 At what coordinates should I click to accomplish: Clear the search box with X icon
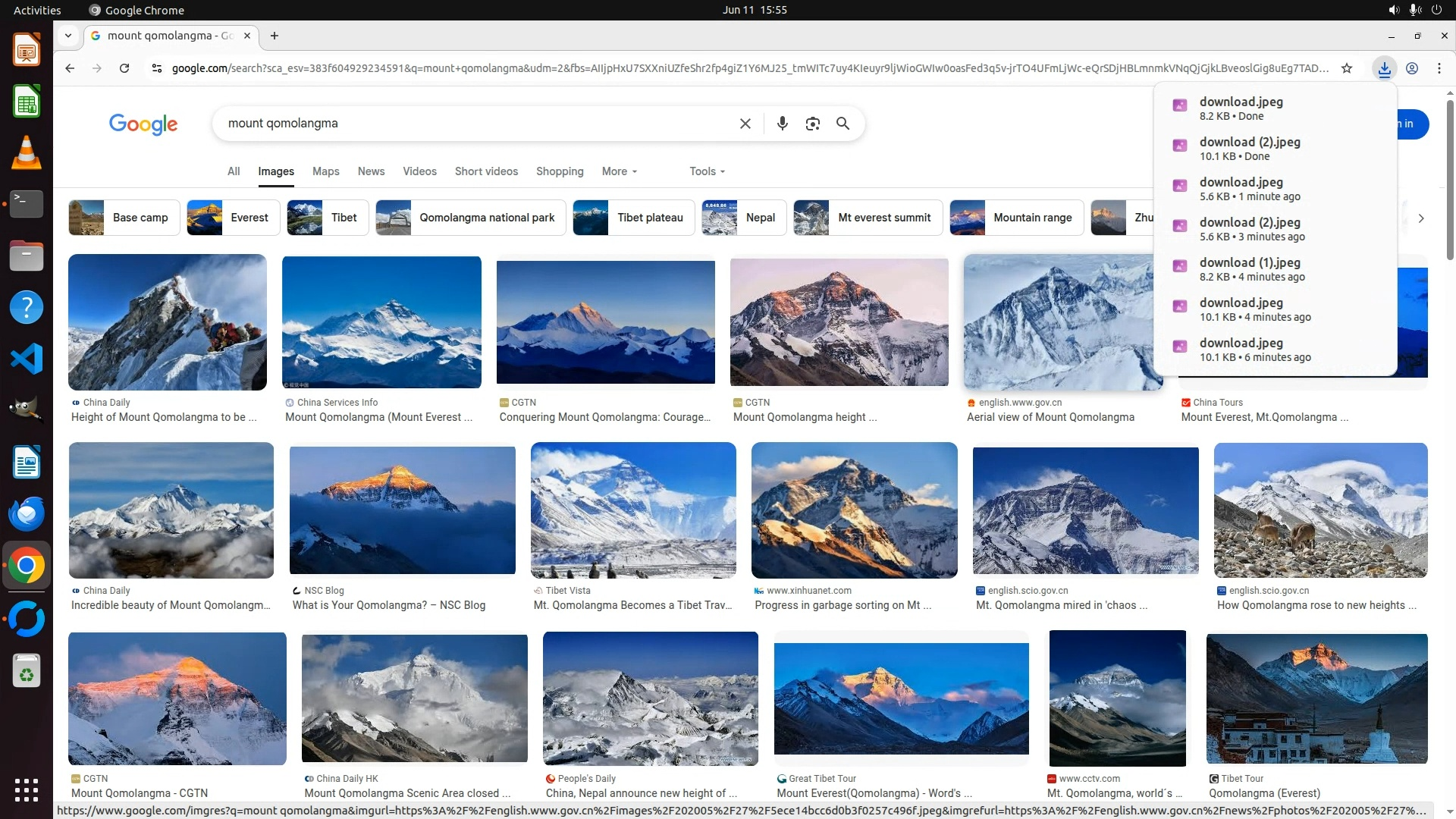point(745,124)
